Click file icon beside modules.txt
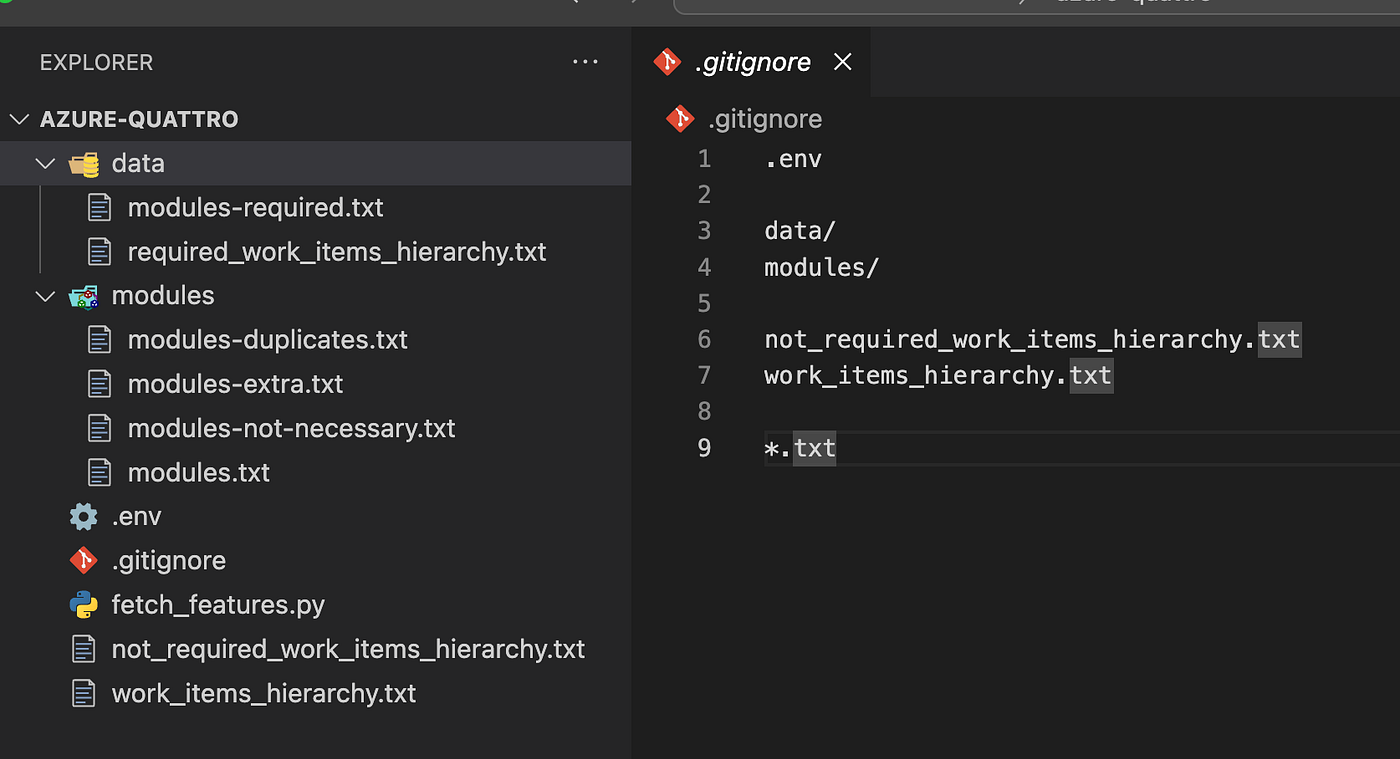The image size is (1400, 759). pyautogui.click(x=100, y=472)
